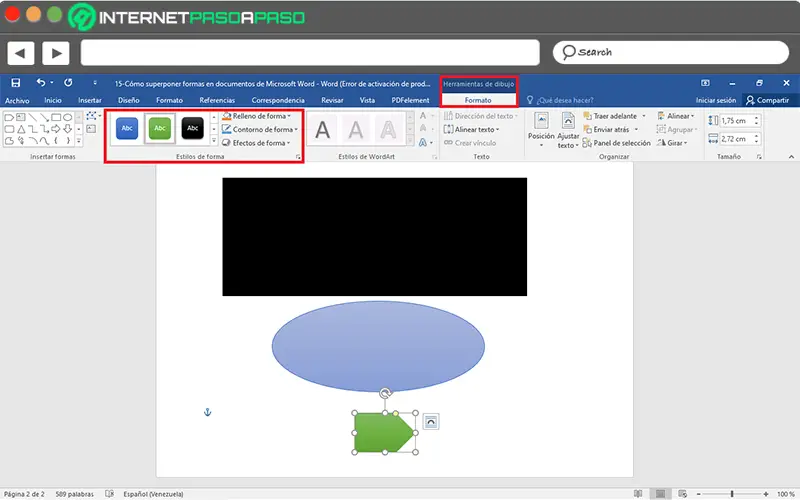Open the Girar rotate dropdown
This screenshot has width=800, height=500.
pyautogui.click(x=672, y=143)
